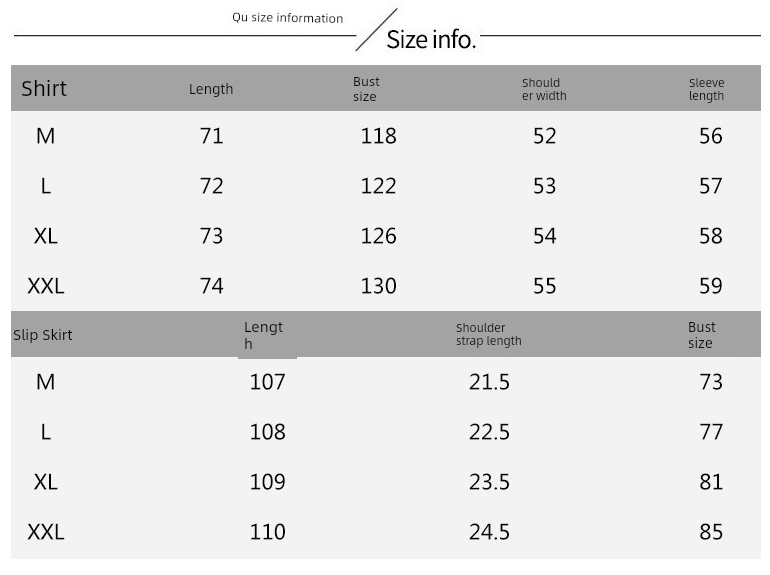The height and width of the screenshot is (575, 770).
Task: Click the "Shoulder width" column header
Action: [544, 89]
